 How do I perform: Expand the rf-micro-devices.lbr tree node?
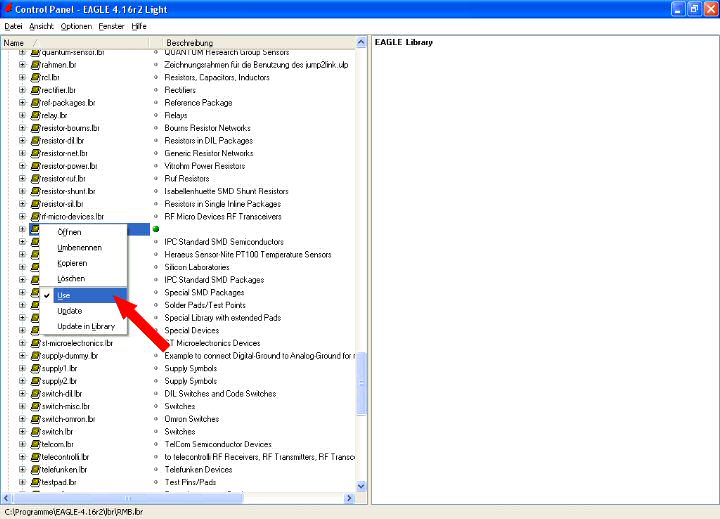coord(22,216)
